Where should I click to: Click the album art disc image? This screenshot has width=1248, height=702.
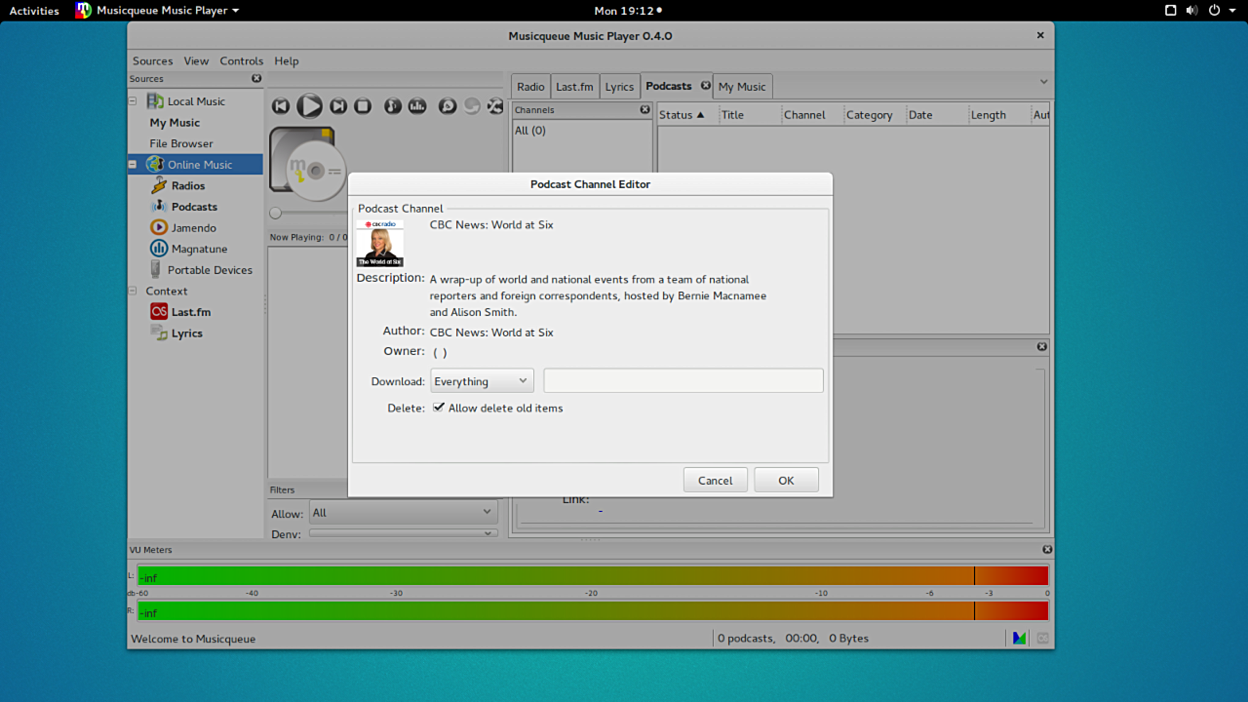(307, 164)
